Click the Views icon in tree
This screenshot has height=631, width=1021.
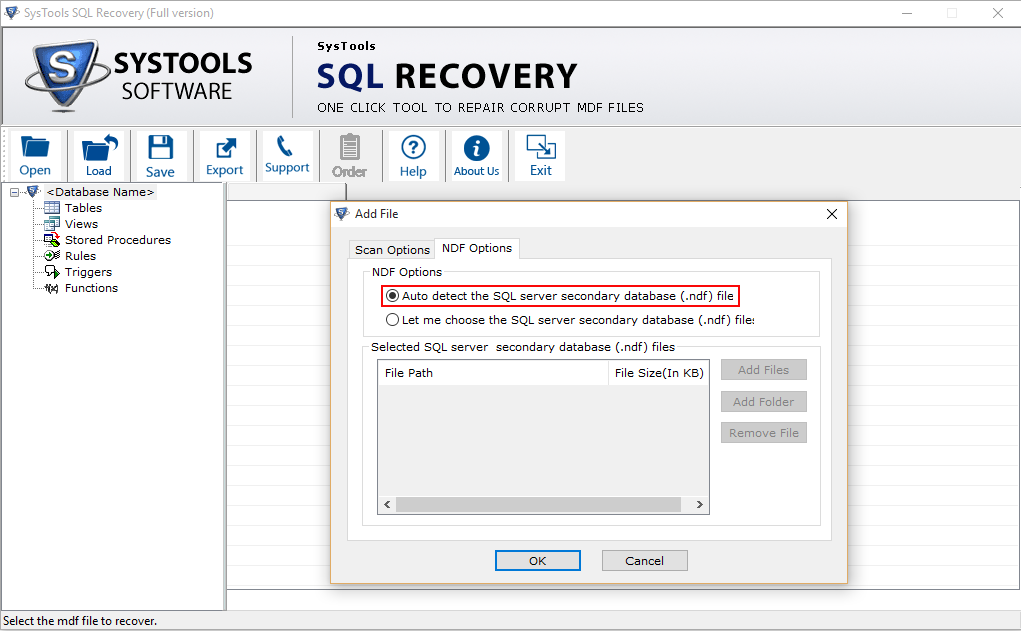click(x=52, y=224)
